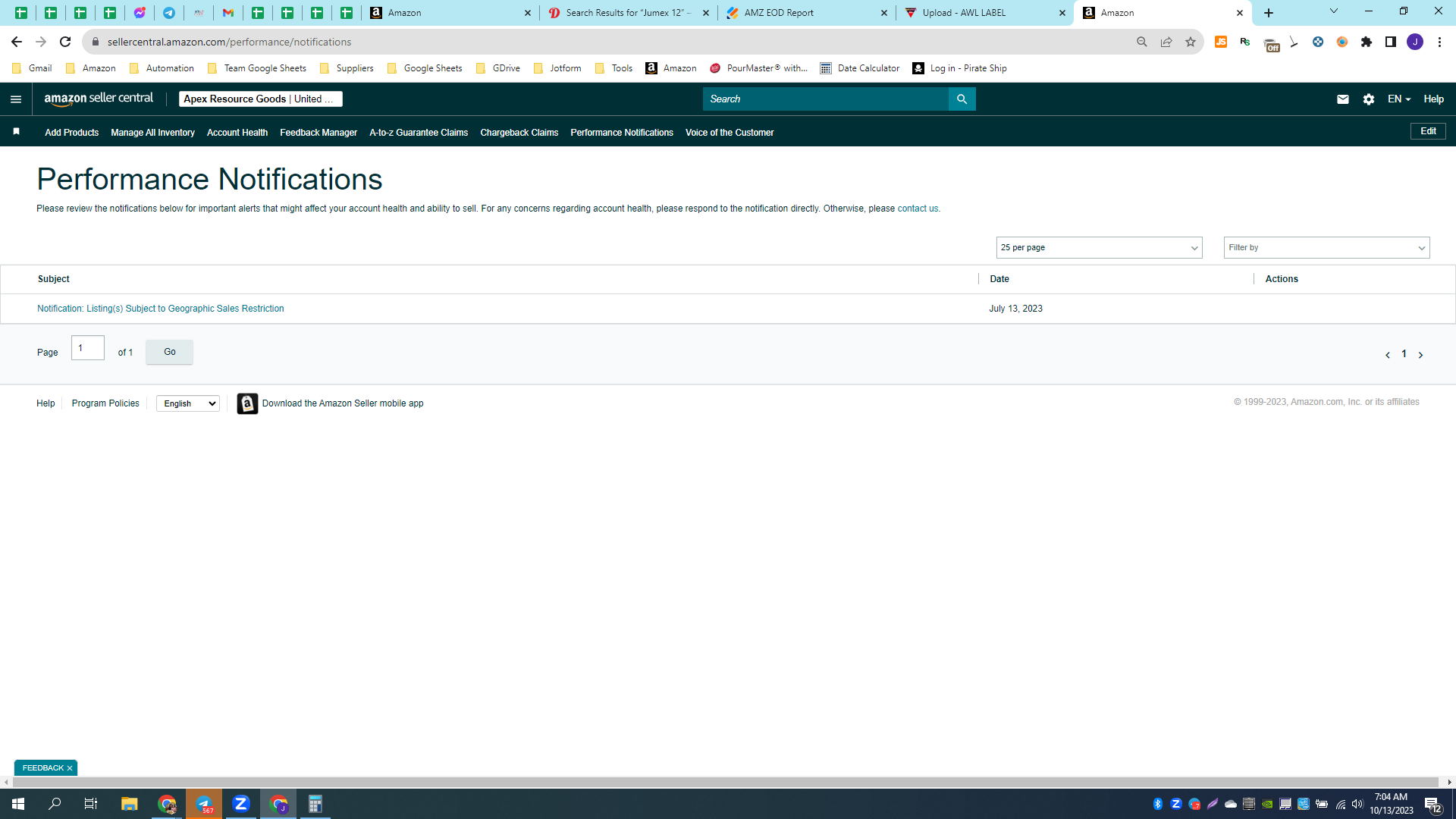
Task: Open Performance Notifications menu item
Action: [x=622, y=133]
